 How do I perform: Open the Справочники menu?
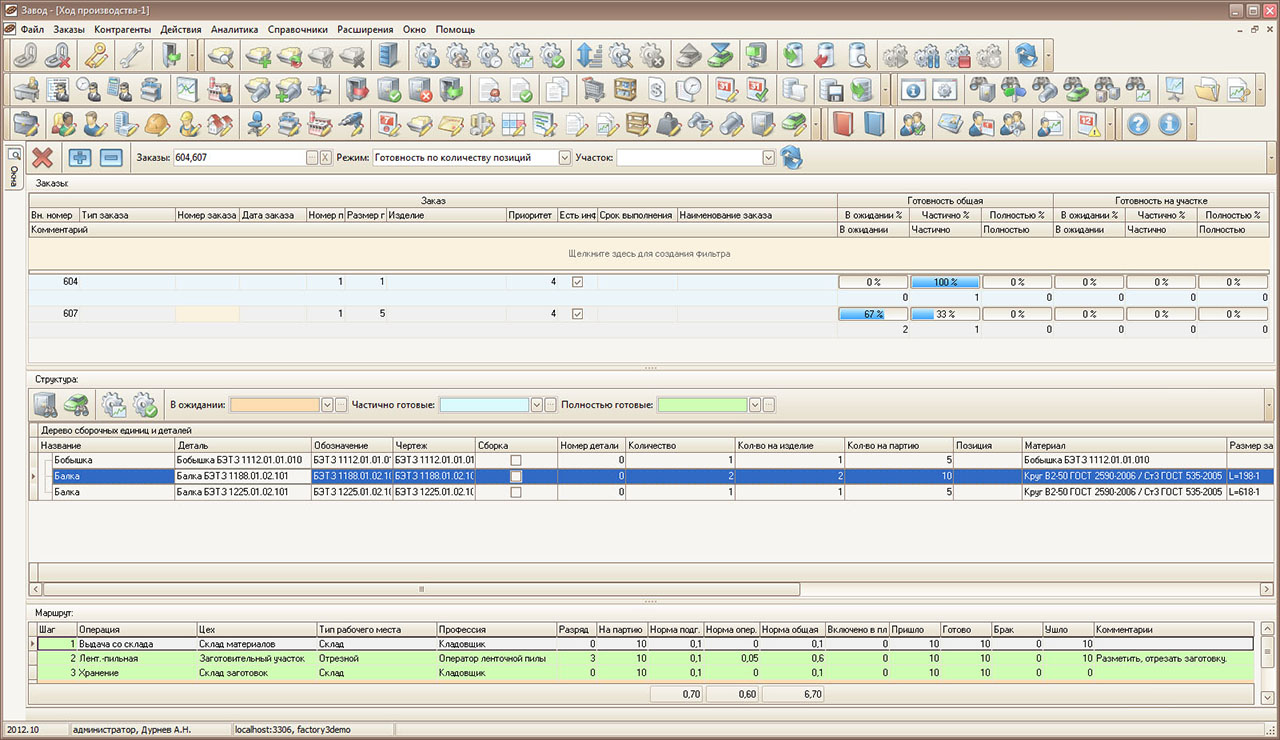(298, 30)
